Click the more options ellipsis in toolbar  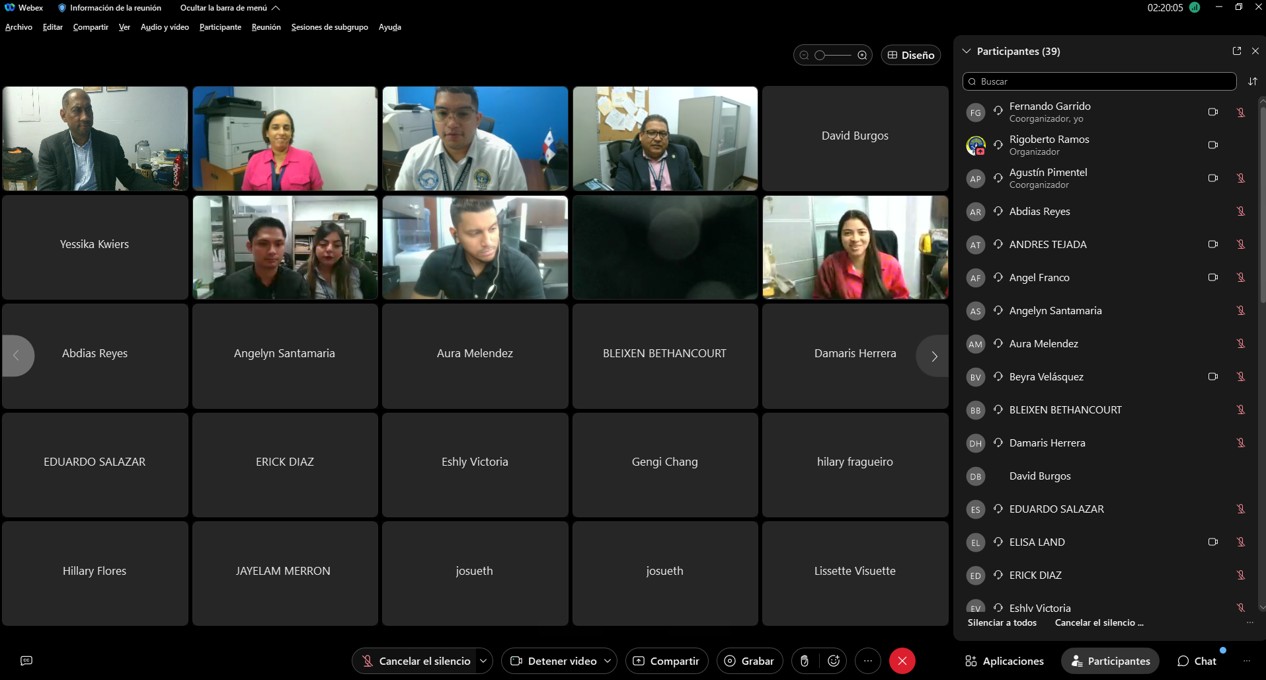pos(868,661)
